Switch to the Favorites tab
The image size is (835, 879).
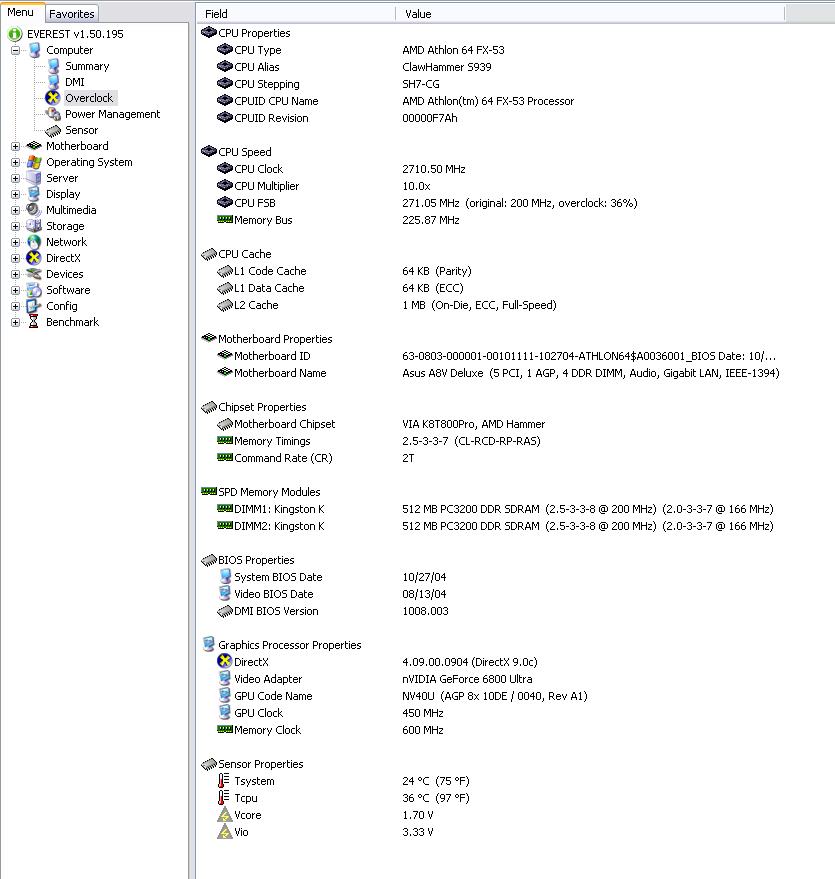72,14
